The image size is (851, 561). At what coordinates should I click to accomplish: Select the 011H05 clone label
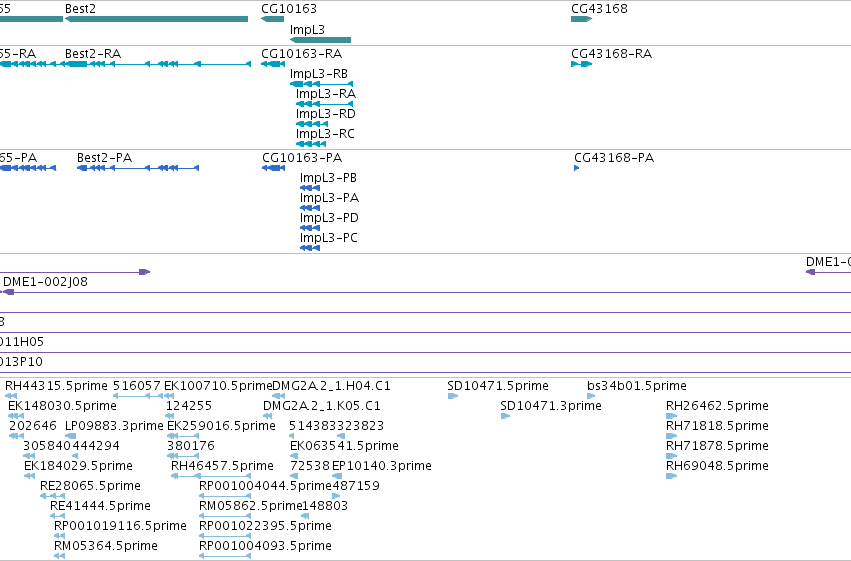click(x=22, y=342)
